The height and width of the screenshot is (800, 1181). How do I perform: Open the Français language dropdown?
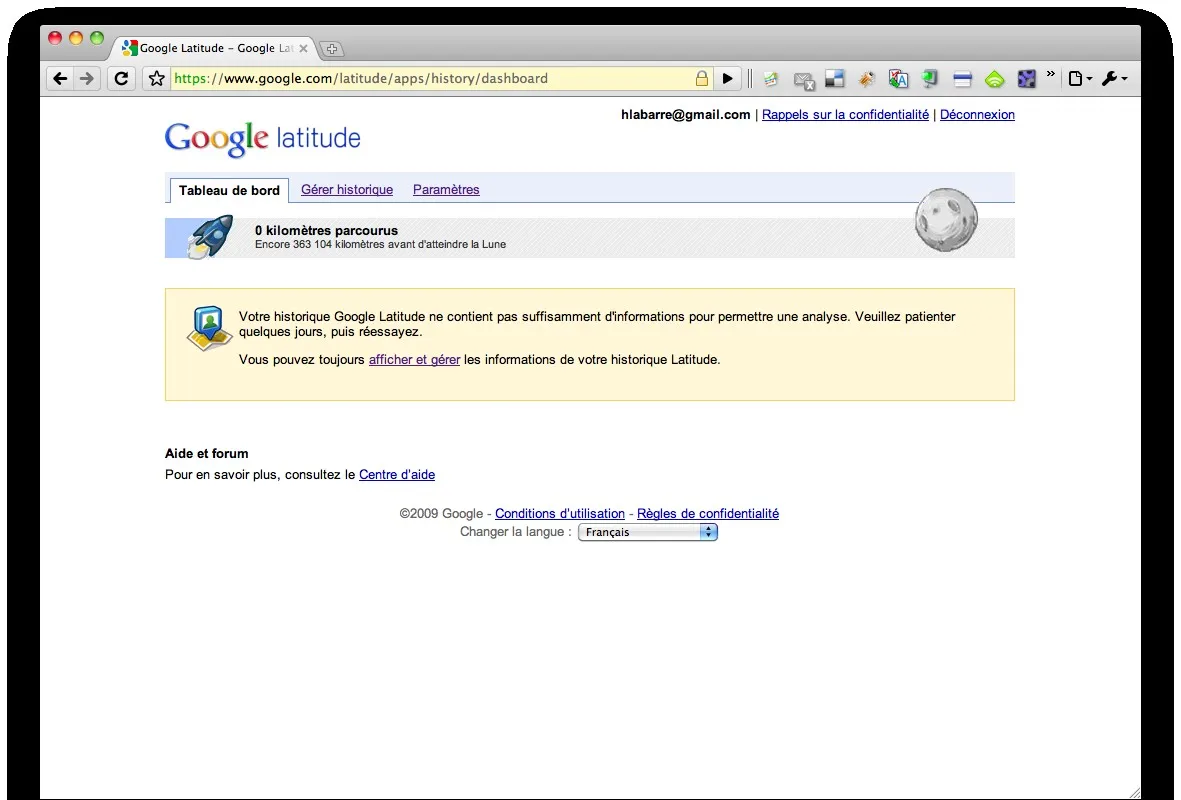[648, 532]
